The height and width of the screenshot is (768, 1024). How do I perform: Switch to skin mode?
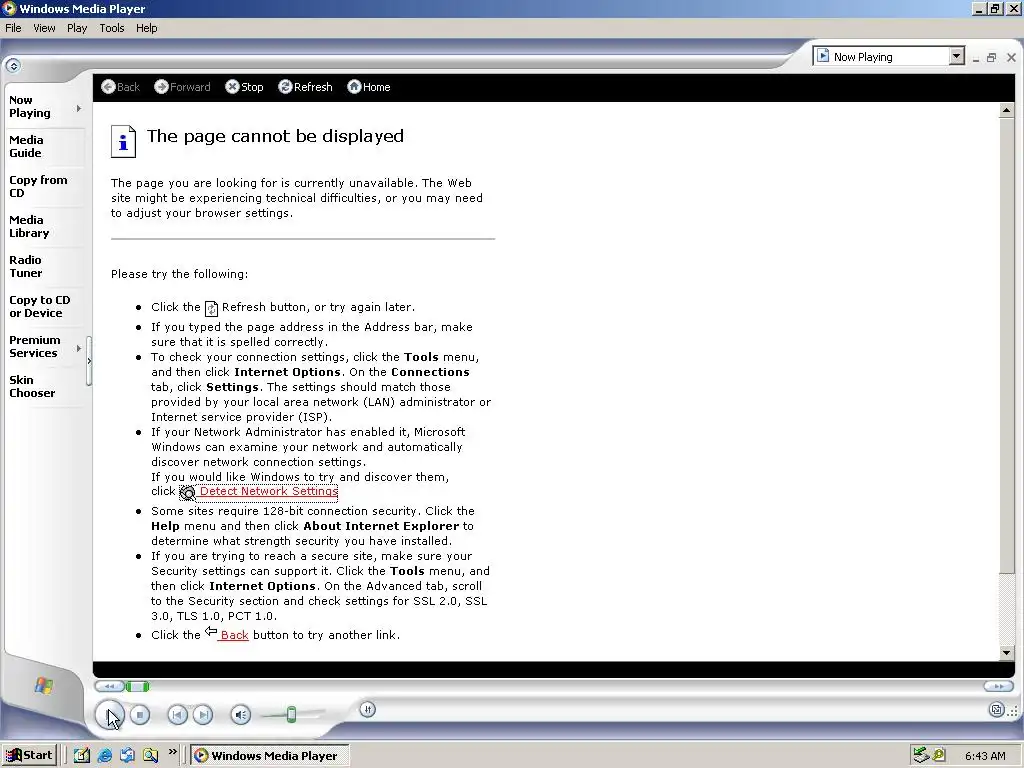click(996, 710)
